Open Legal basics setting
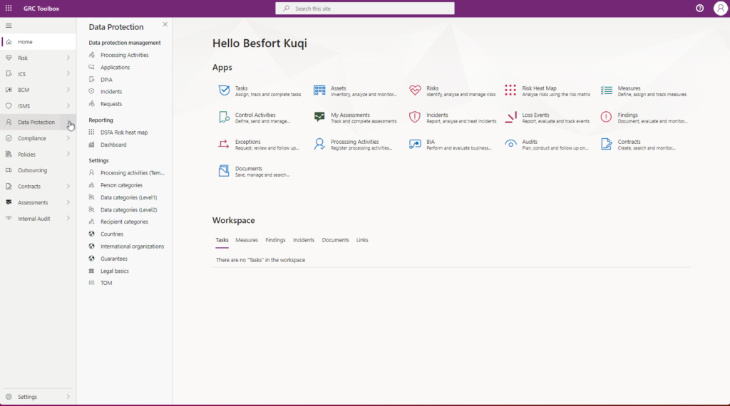Screen dimensions: 730x406 (x=115, y=271)
